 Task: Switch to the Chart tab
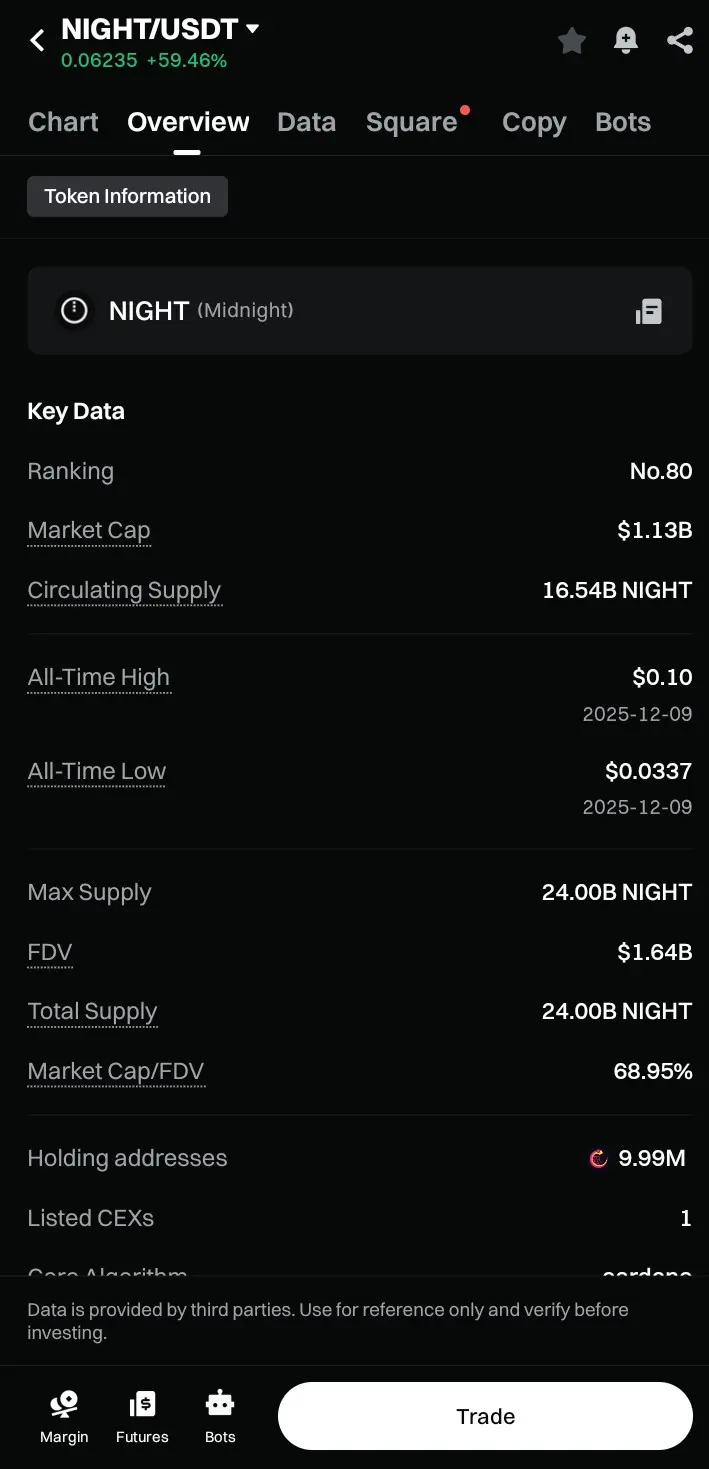click(x=63, y=122)
